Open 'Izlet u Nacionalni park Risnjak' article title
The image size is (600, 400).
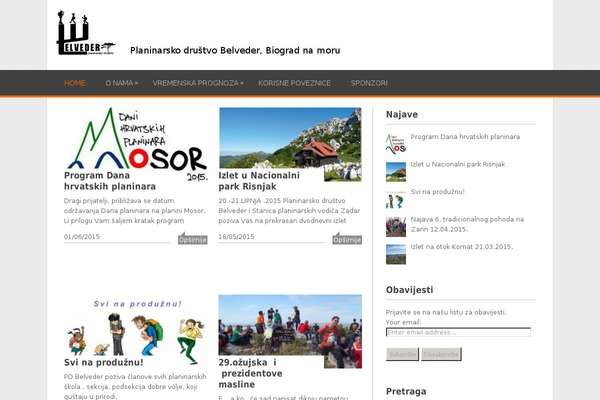pos(259,181)
